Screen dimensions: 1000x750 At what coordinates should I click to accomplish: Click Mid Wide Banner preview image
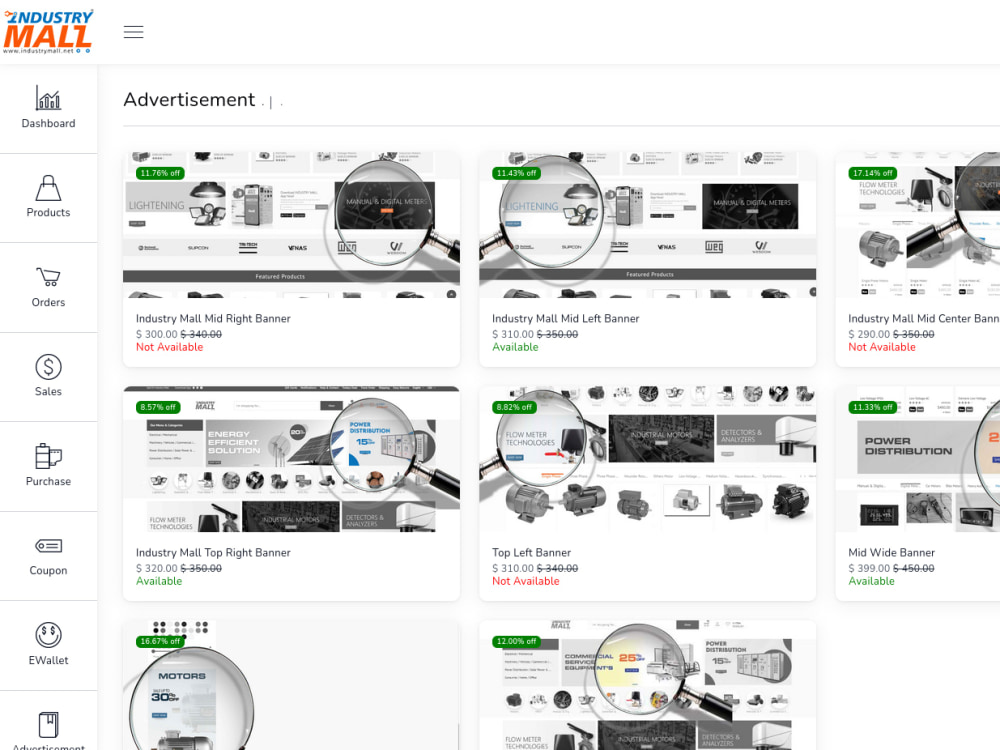pyautogui.click(x=918, y=459)
